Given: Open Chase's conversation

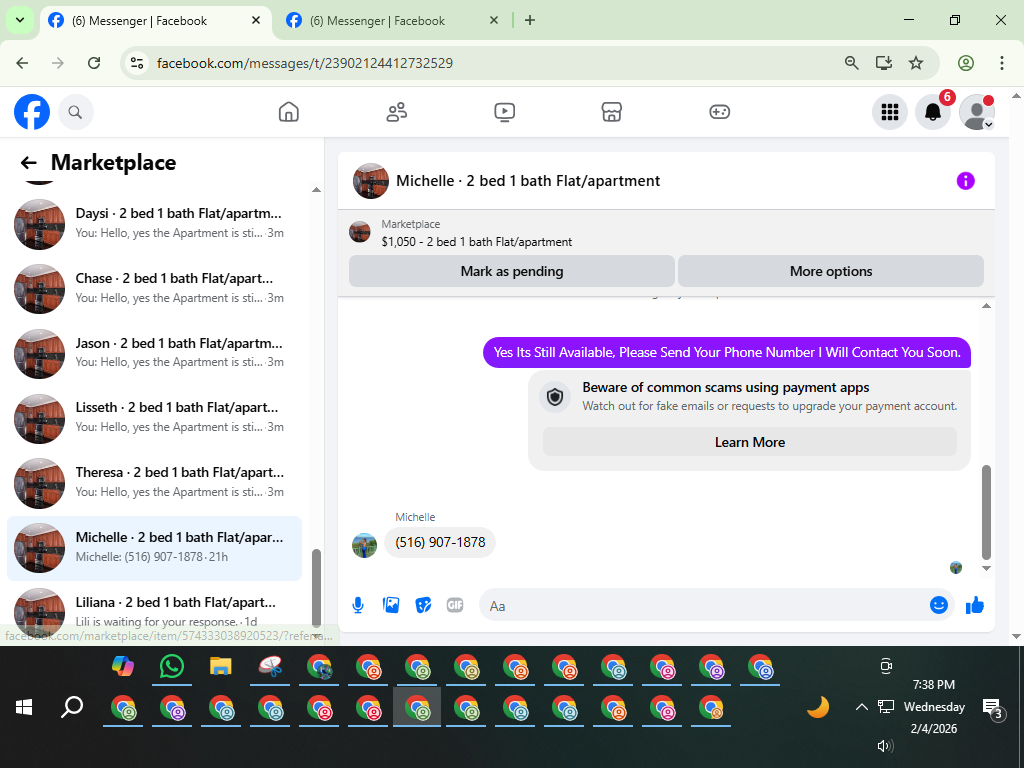Looking at the screenshot, I should click(155, 288).
